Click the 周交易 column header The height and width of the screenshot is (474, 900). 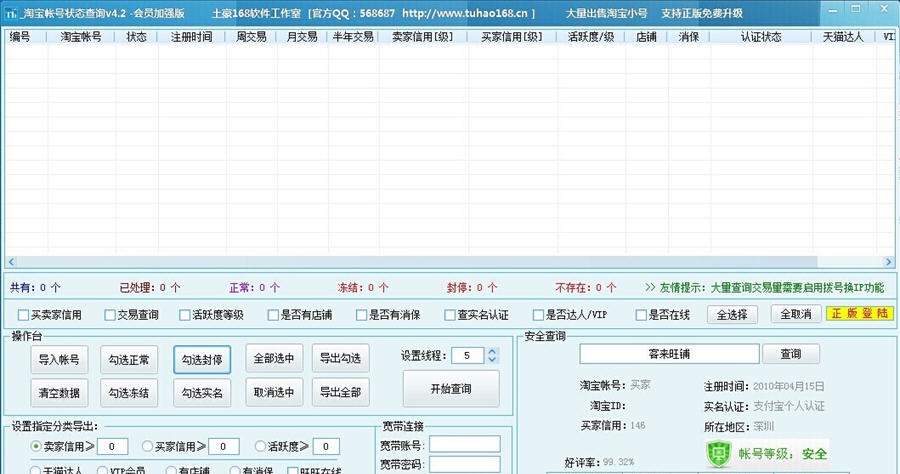(x=251, y=37)
